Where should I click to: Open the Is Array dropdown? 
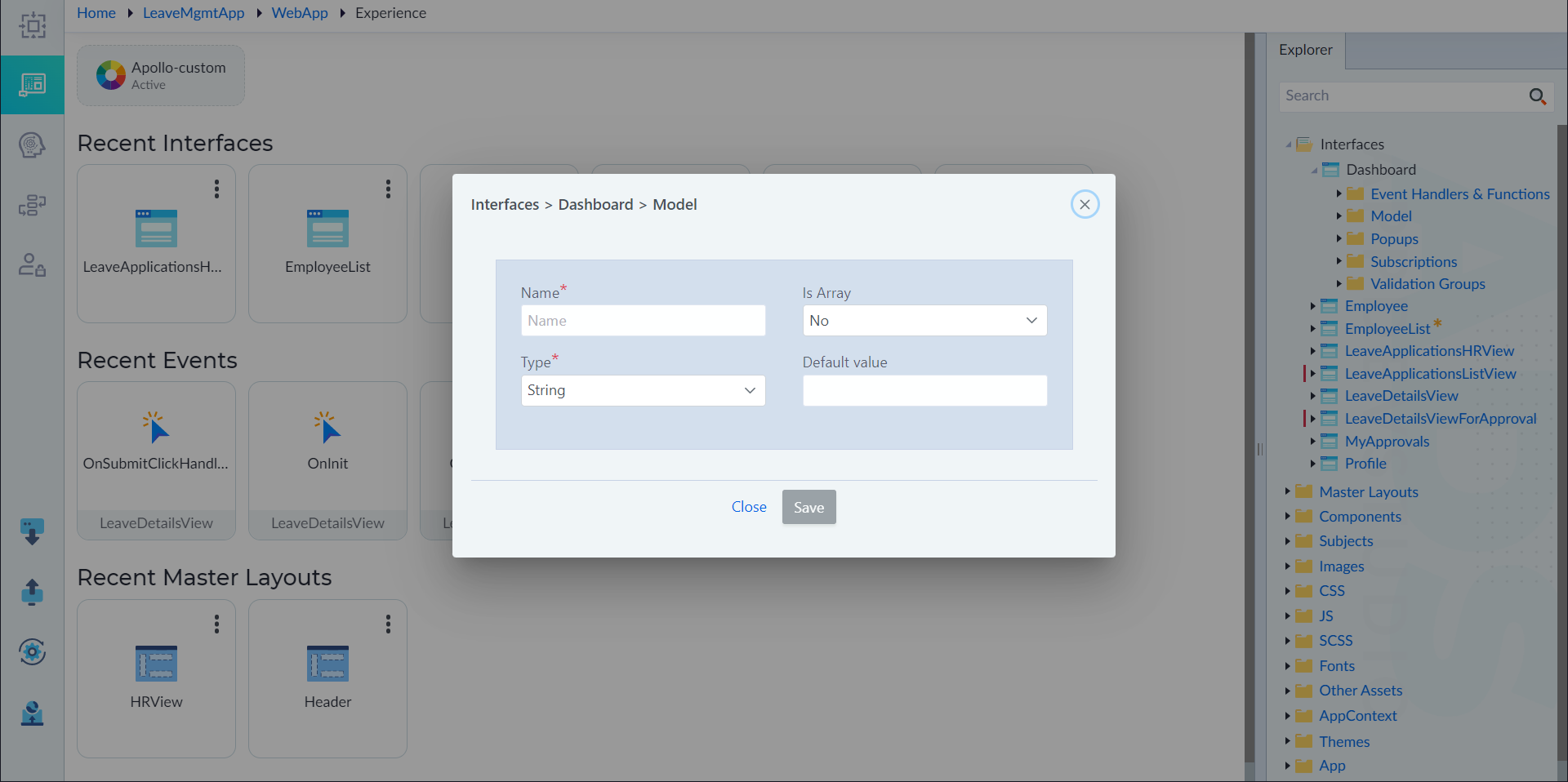coord(924,321)
